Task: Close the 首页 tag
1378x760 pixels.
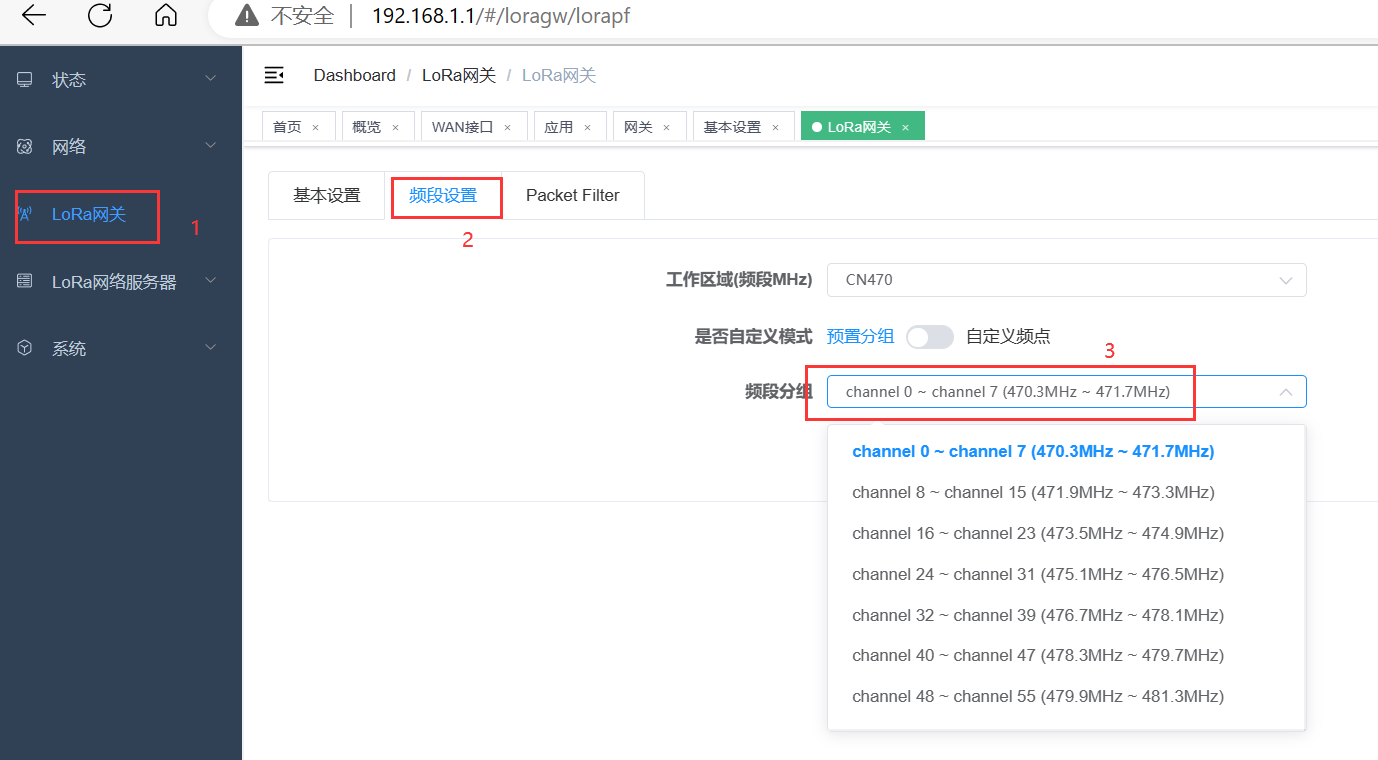Action: click(x=315, y=127)
